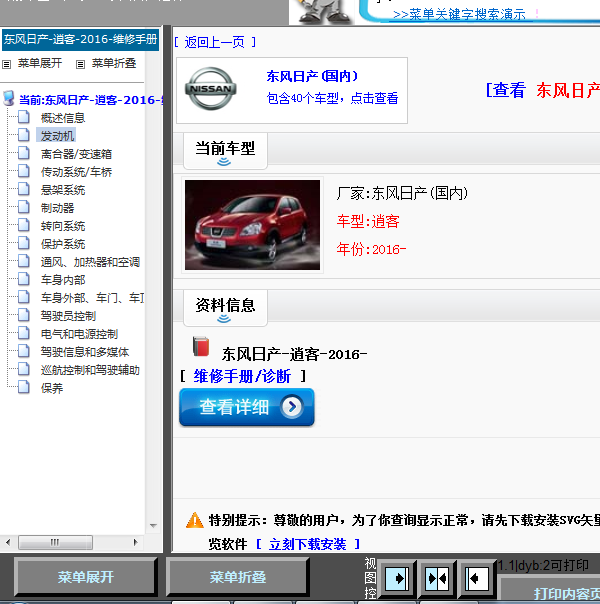Click top 菜单展开 text in sidebar
This screenshot has width=600, height=604.
pos(40,63)
